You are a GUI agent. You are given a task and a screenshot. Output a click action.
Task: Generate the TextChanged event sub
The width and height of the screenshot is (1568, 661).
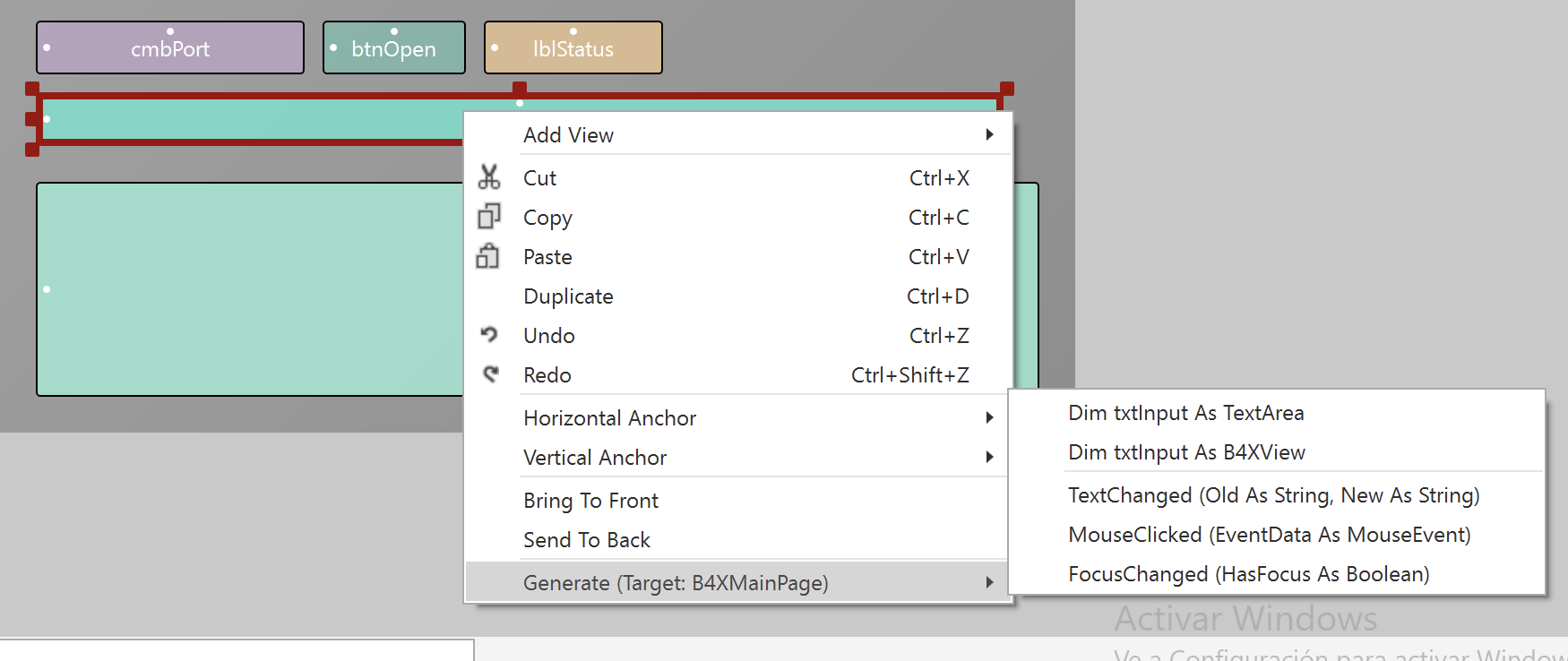1273,495
